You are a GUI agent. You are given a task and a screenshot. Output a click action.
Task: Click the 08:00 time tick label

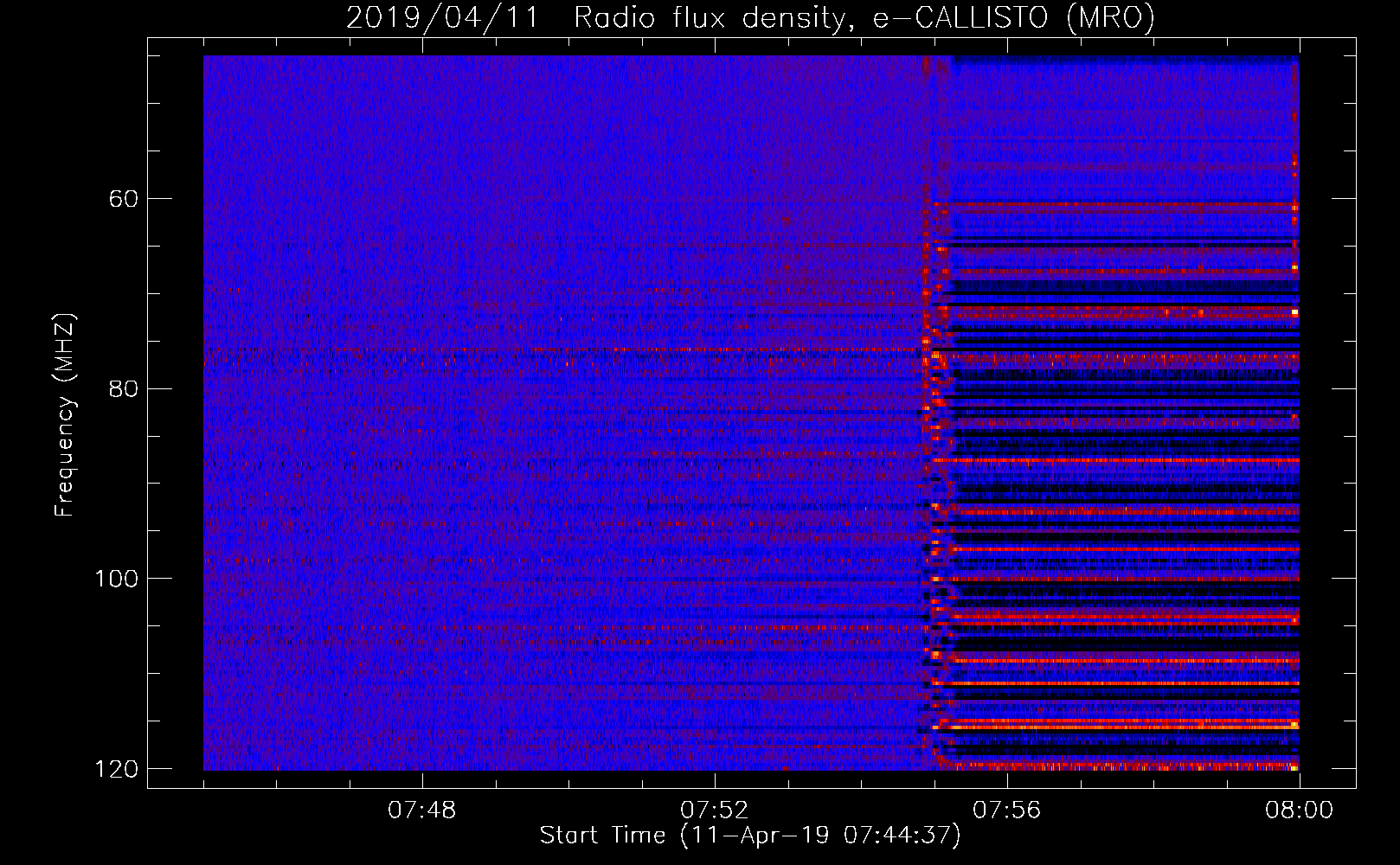(1299, 811)
